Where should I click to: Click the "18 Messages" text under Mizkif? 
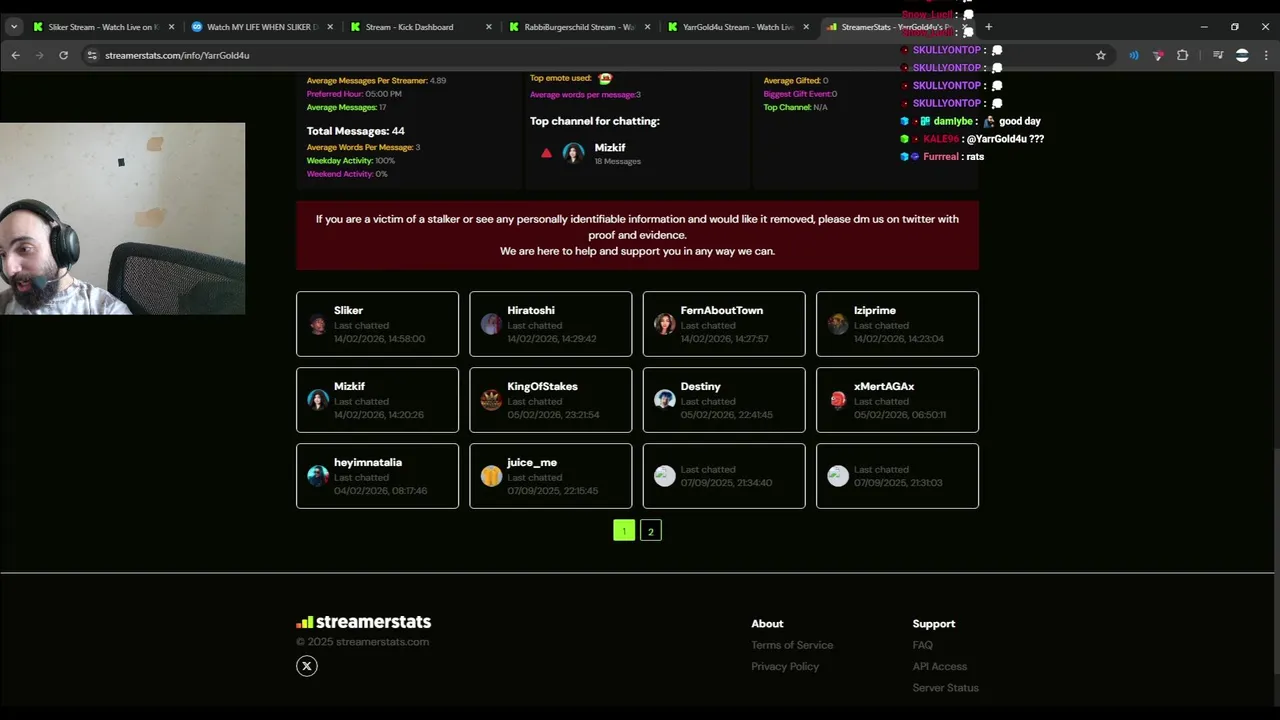[618, 161]
